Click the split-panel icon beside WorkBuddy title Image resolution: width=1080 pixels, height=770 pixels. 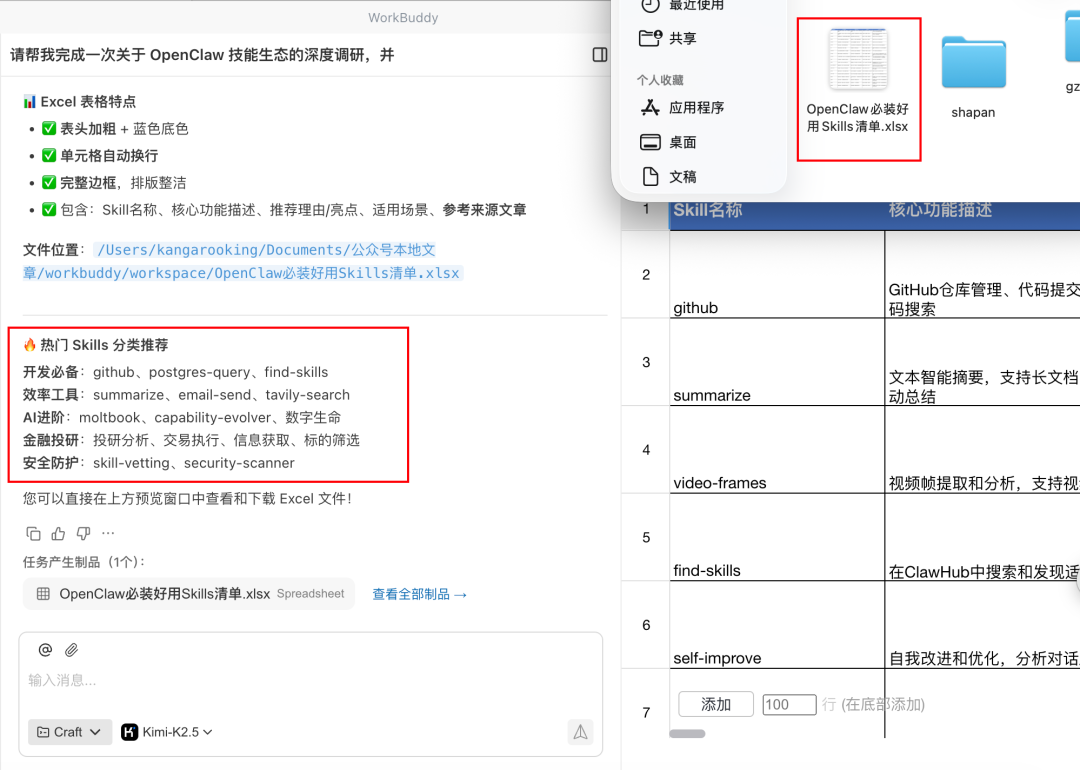pos(598,54)
